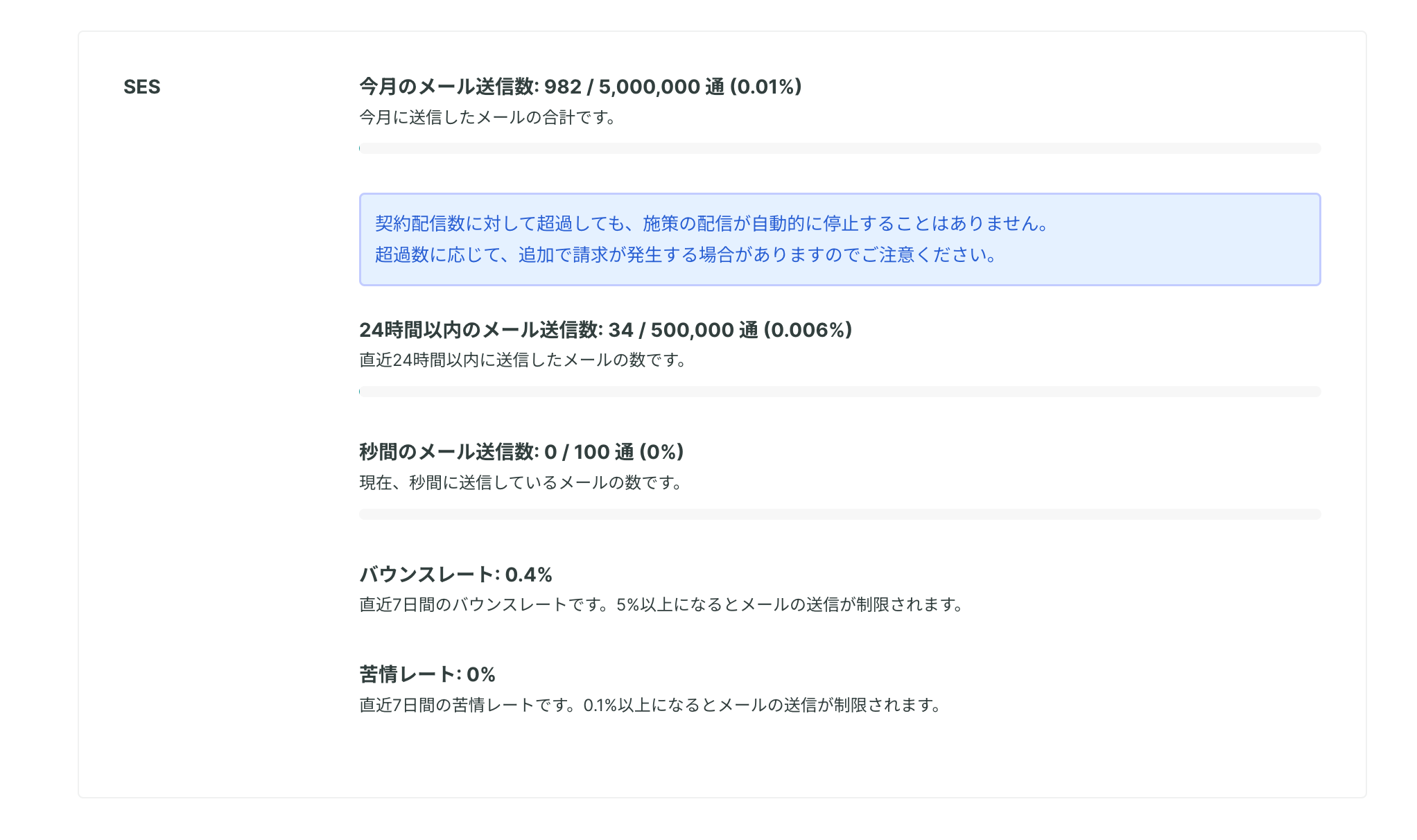The height and width of the screenshot is (840, 1417).
Task: Click the notice line about automatic stop
Action: click(x=713, y=223)
